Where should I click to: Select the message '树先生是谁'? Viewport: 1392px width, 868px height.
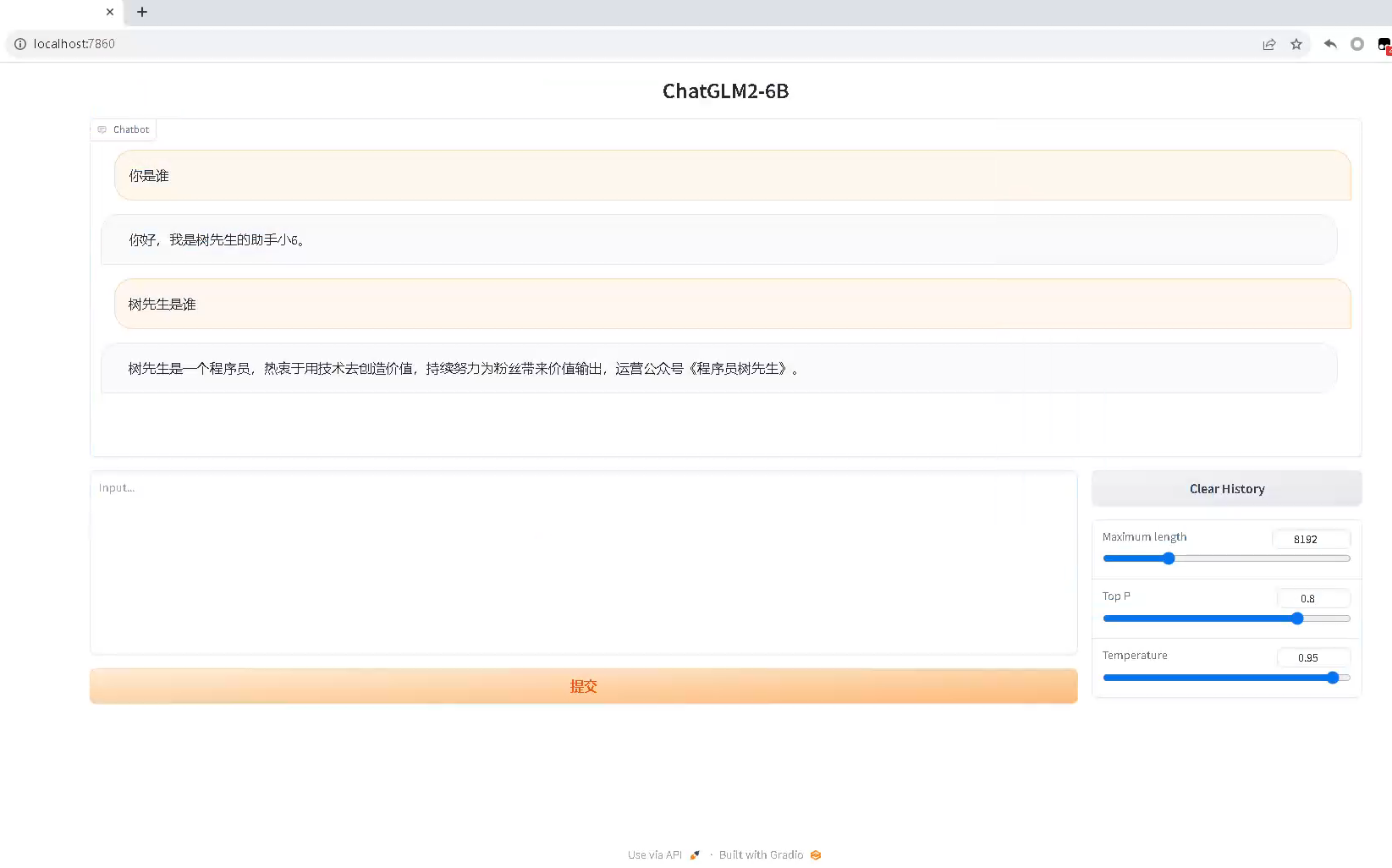[733, 304]
